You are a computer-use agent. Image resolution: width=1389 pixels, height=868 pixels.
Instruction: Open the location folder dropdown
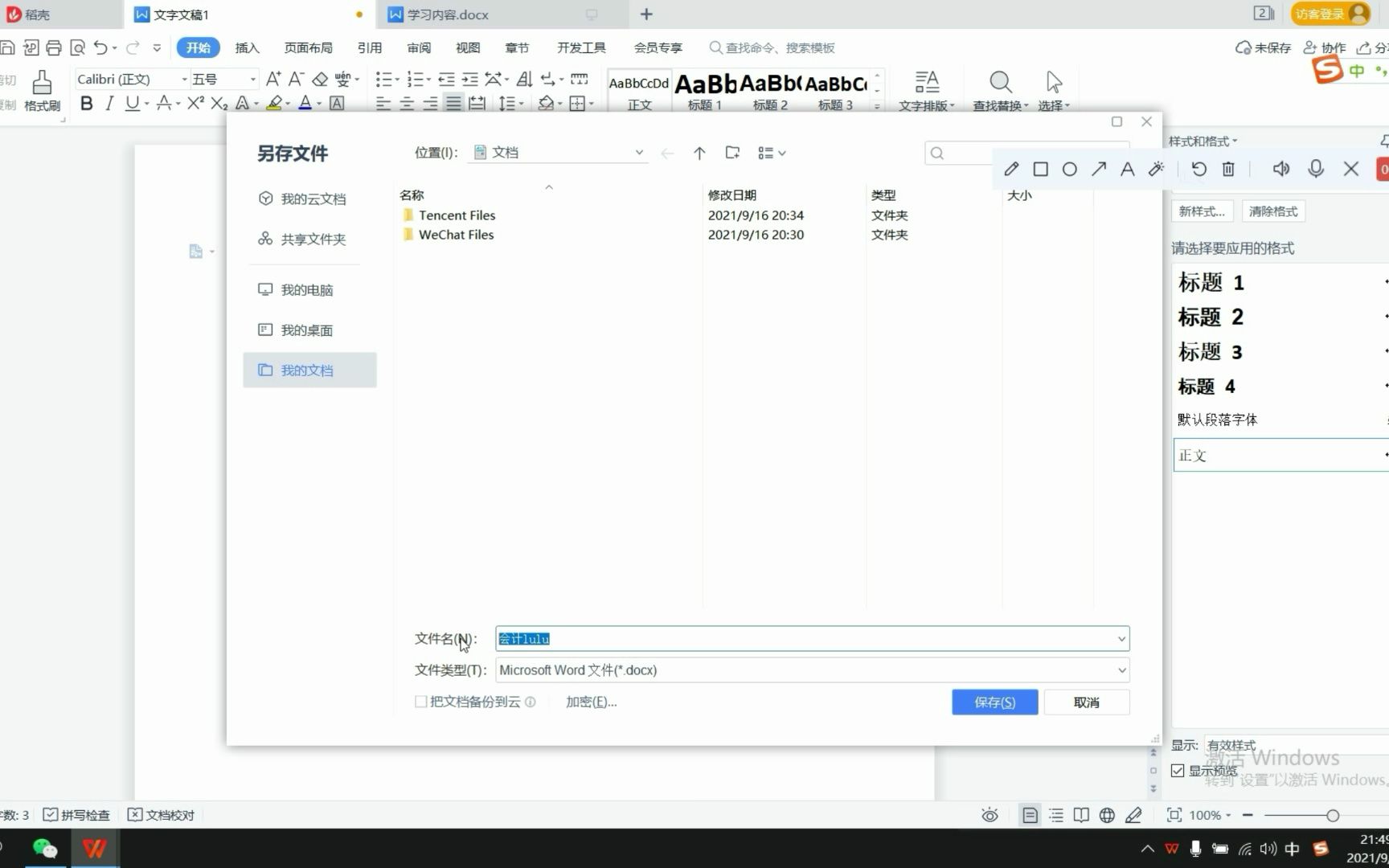(x=639, y=153)
